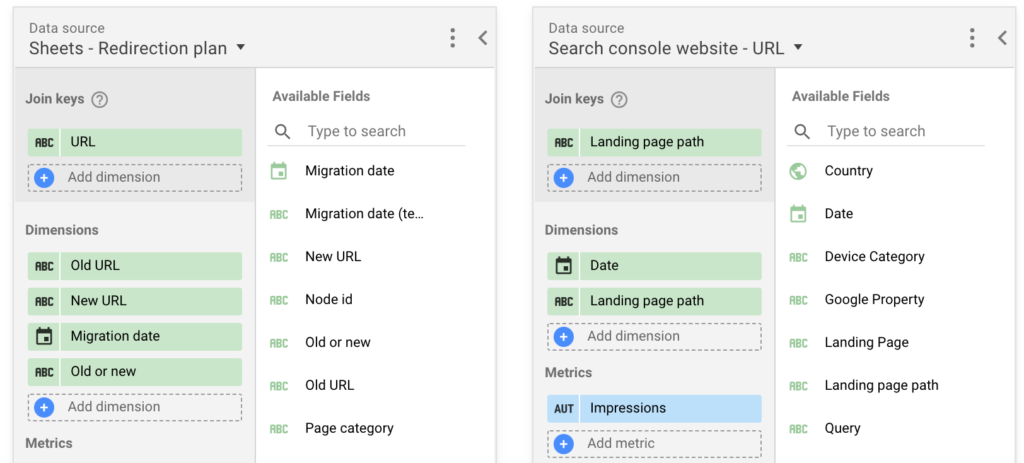Click the calendar icon on the Migration date dimension chip
Screen dimensions: 1024x463
click(x=44, y=336)
